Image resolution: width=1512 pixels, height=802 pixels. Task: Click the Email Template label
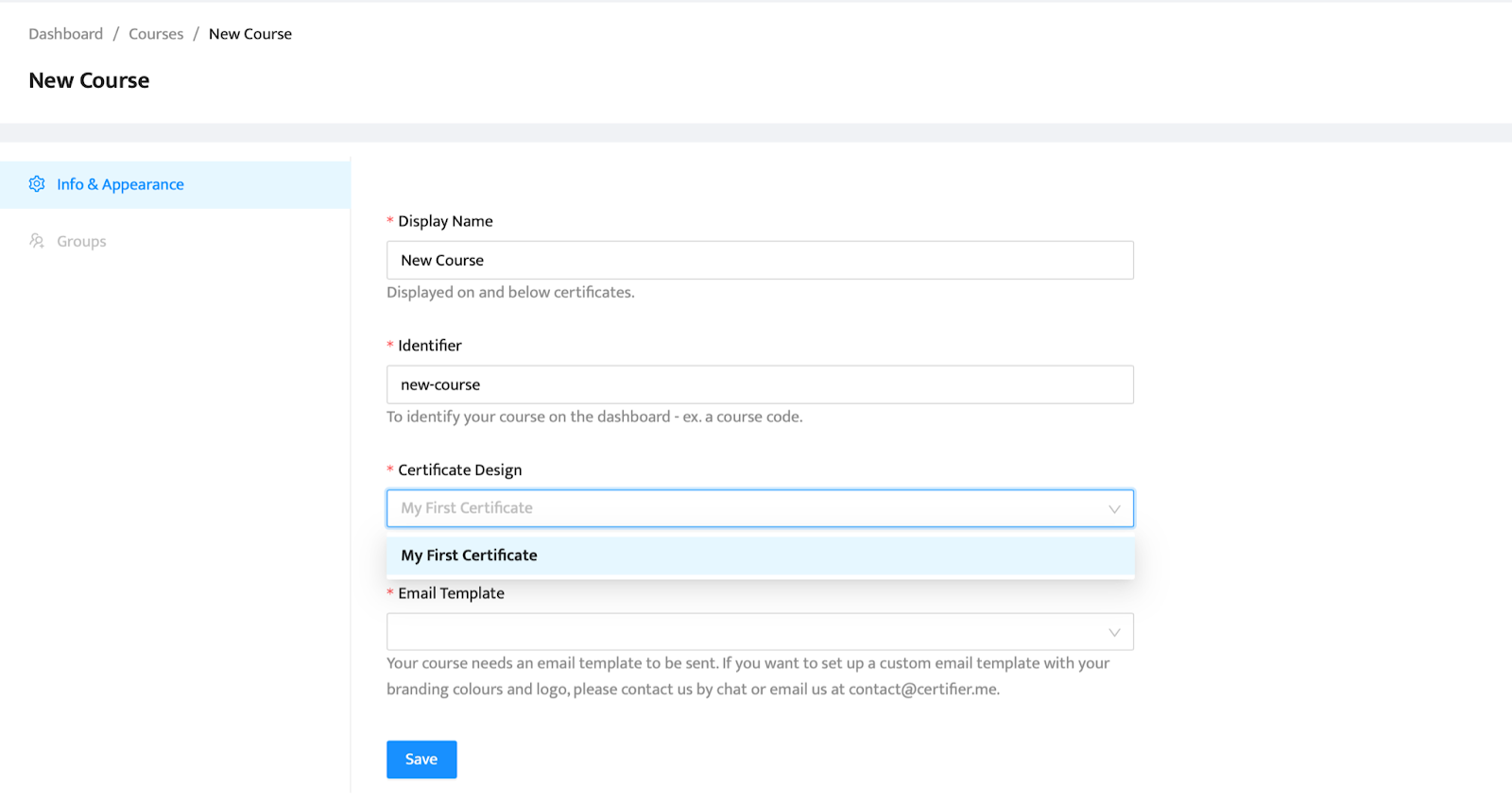pyautogui.click(x=451, y=593)
